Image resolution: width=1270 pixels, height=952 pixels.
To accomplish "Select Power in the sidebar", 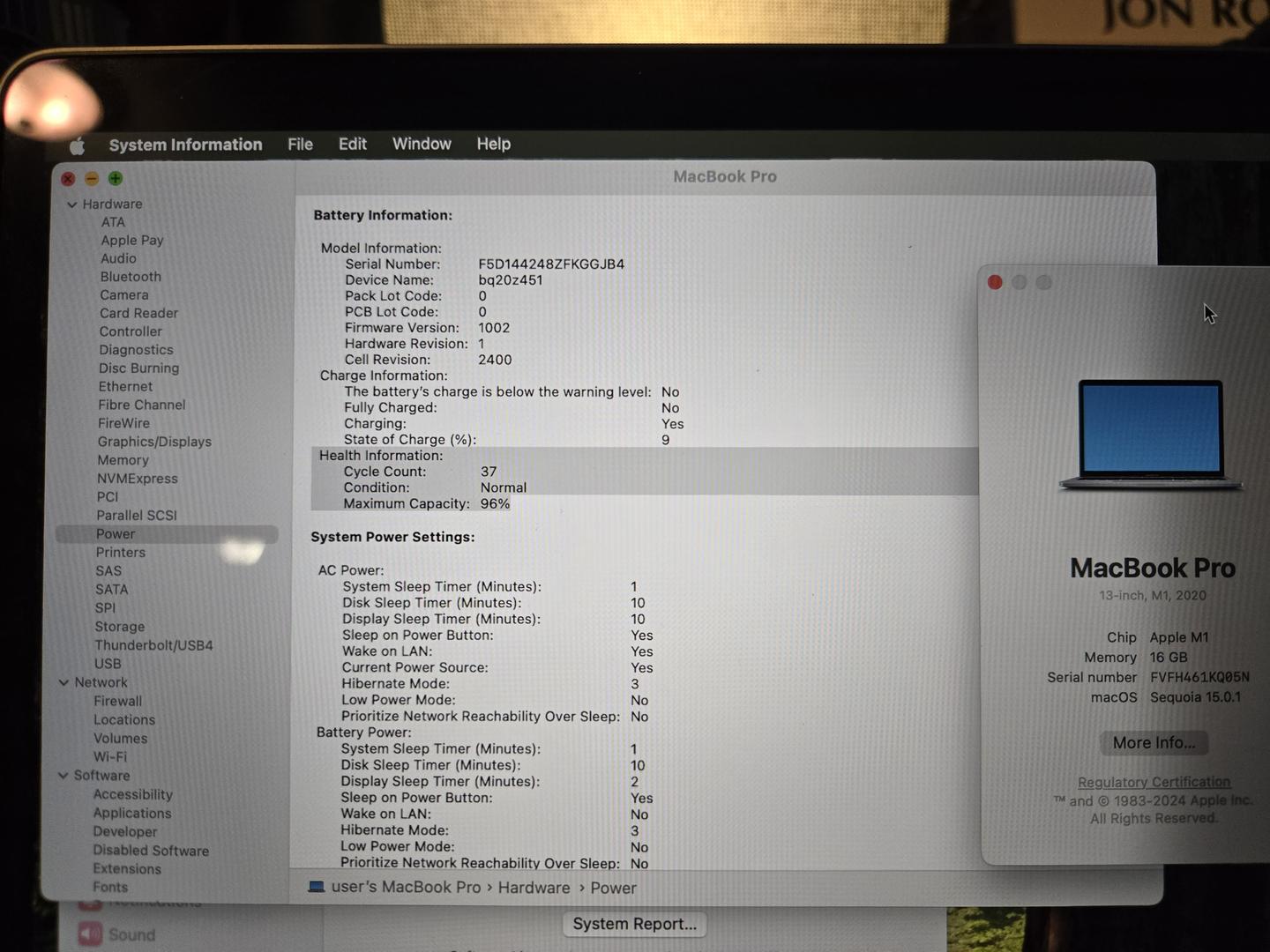I will pyautogui.click(x=167, y=534).
